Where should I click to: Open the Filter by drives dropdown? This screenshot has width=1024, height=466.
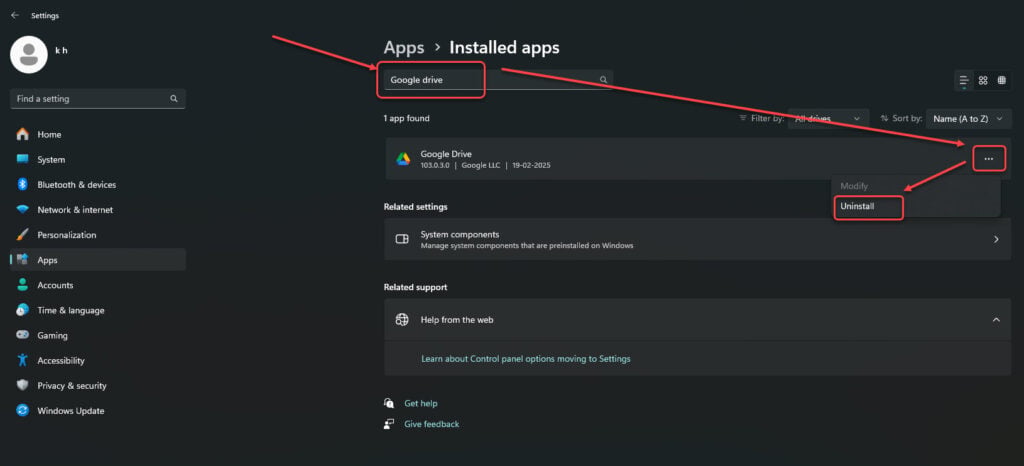[828, 119]
